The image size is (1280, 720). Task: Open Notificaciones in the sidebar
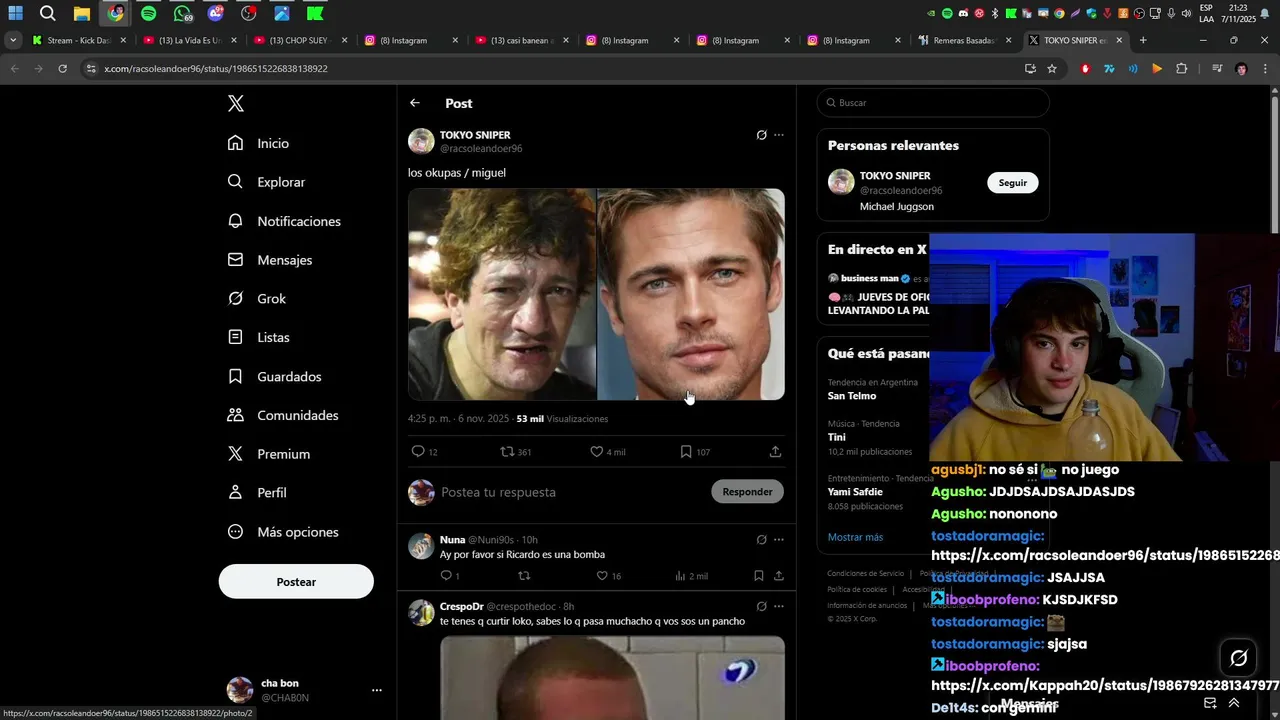coord(284,221)
